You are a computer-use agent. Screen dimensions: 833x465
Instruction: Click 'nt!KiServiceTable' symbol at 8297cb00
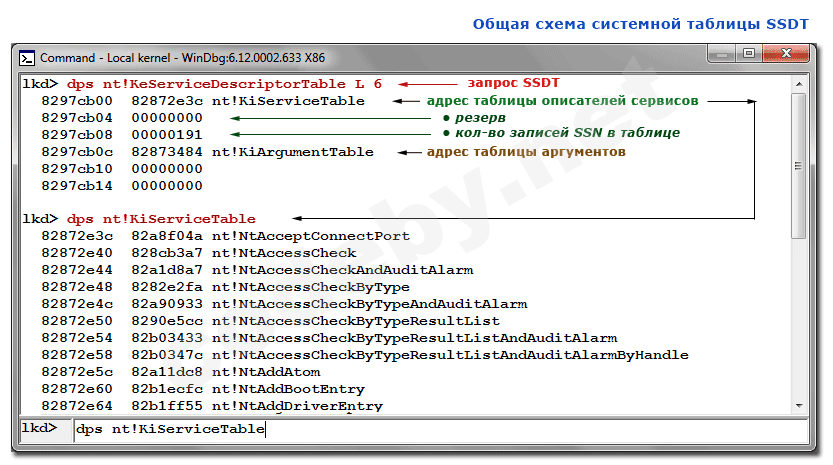click(x=288, y=101)
